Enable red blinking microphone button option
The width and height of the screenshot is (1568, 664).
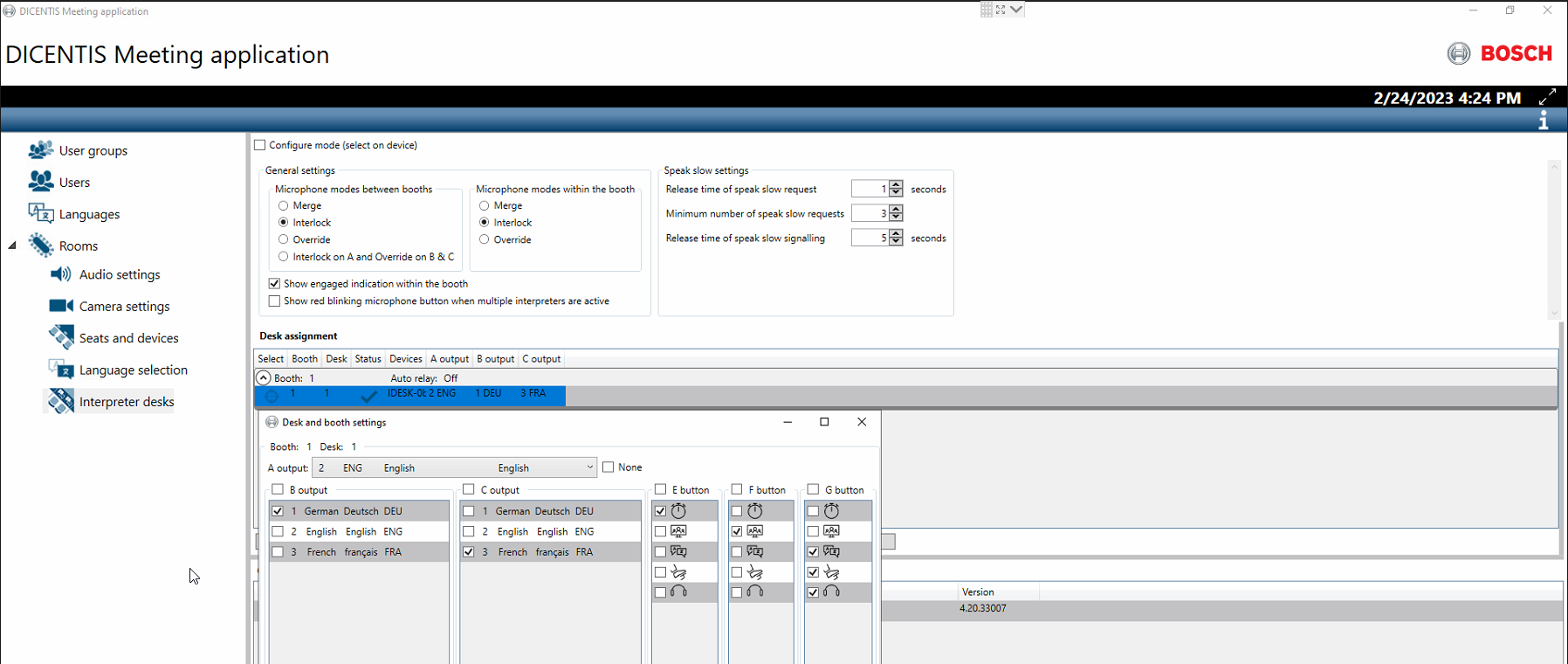pos(275,301)
